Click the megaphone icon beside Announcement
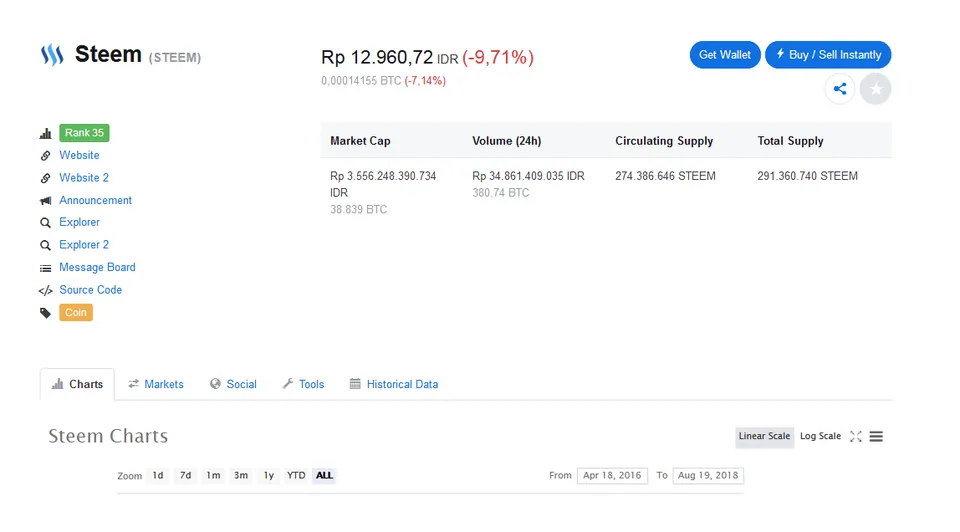The image size is (960, 532). (45, 201)
